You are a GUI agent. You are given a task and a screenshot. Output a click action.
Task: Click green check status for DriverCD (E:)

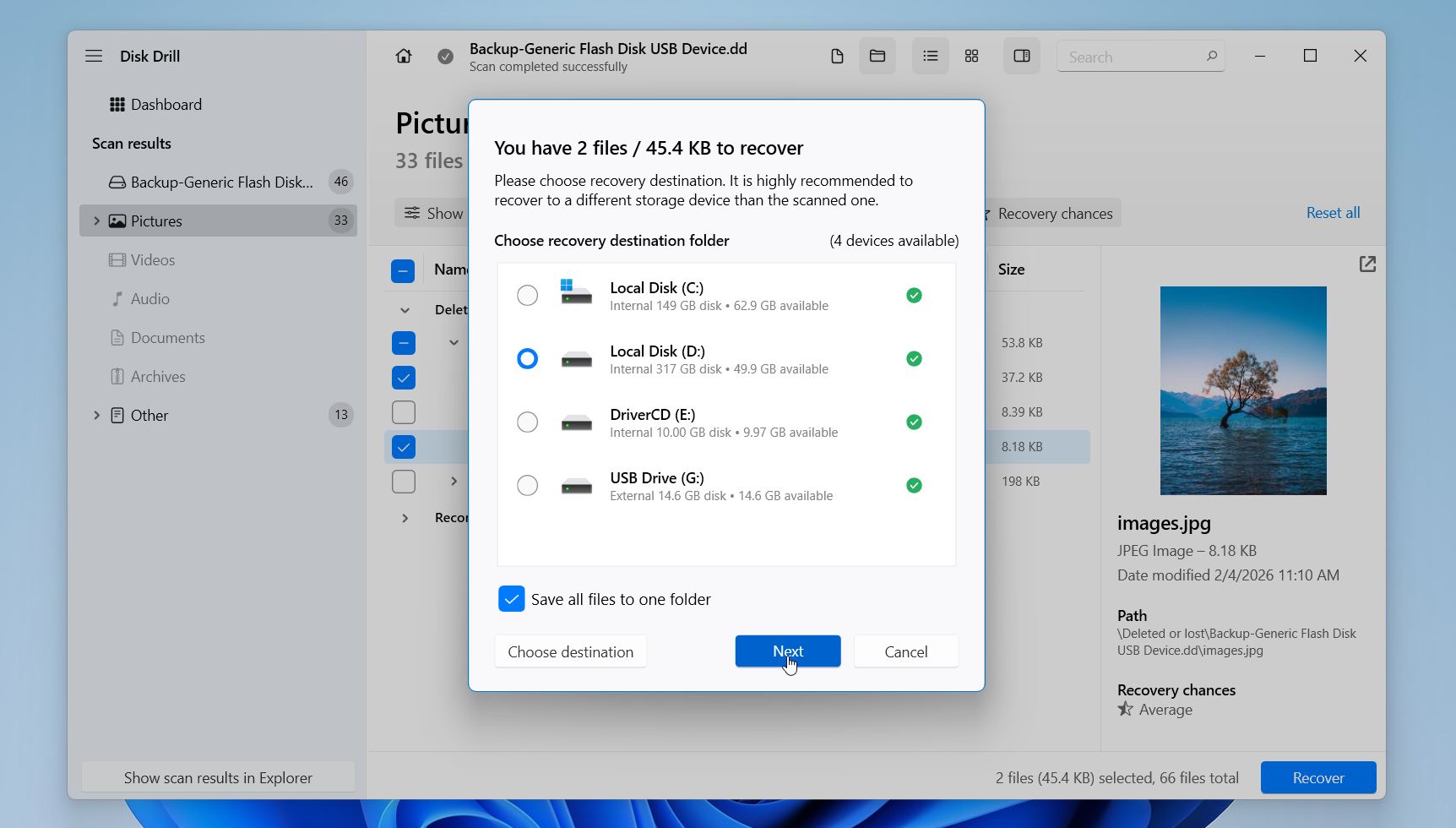pyautogui.click(x=914, y=422)
